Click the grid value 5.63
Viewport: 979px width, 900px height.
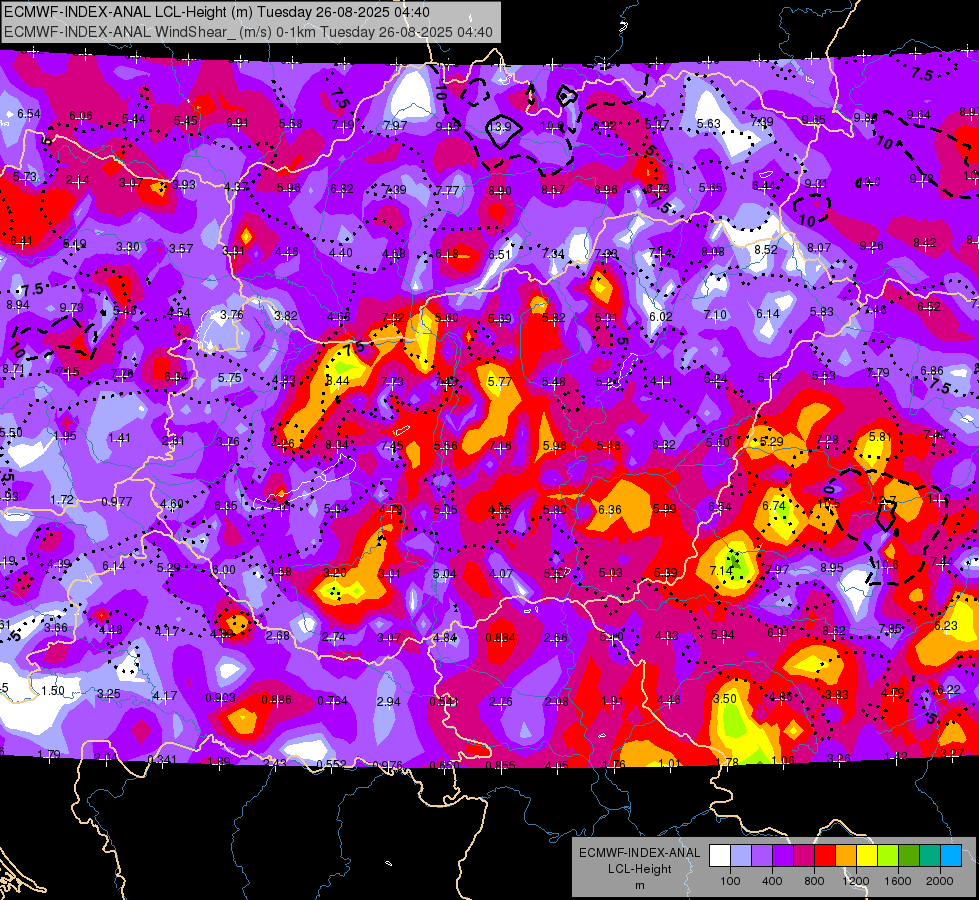point(709,124)
